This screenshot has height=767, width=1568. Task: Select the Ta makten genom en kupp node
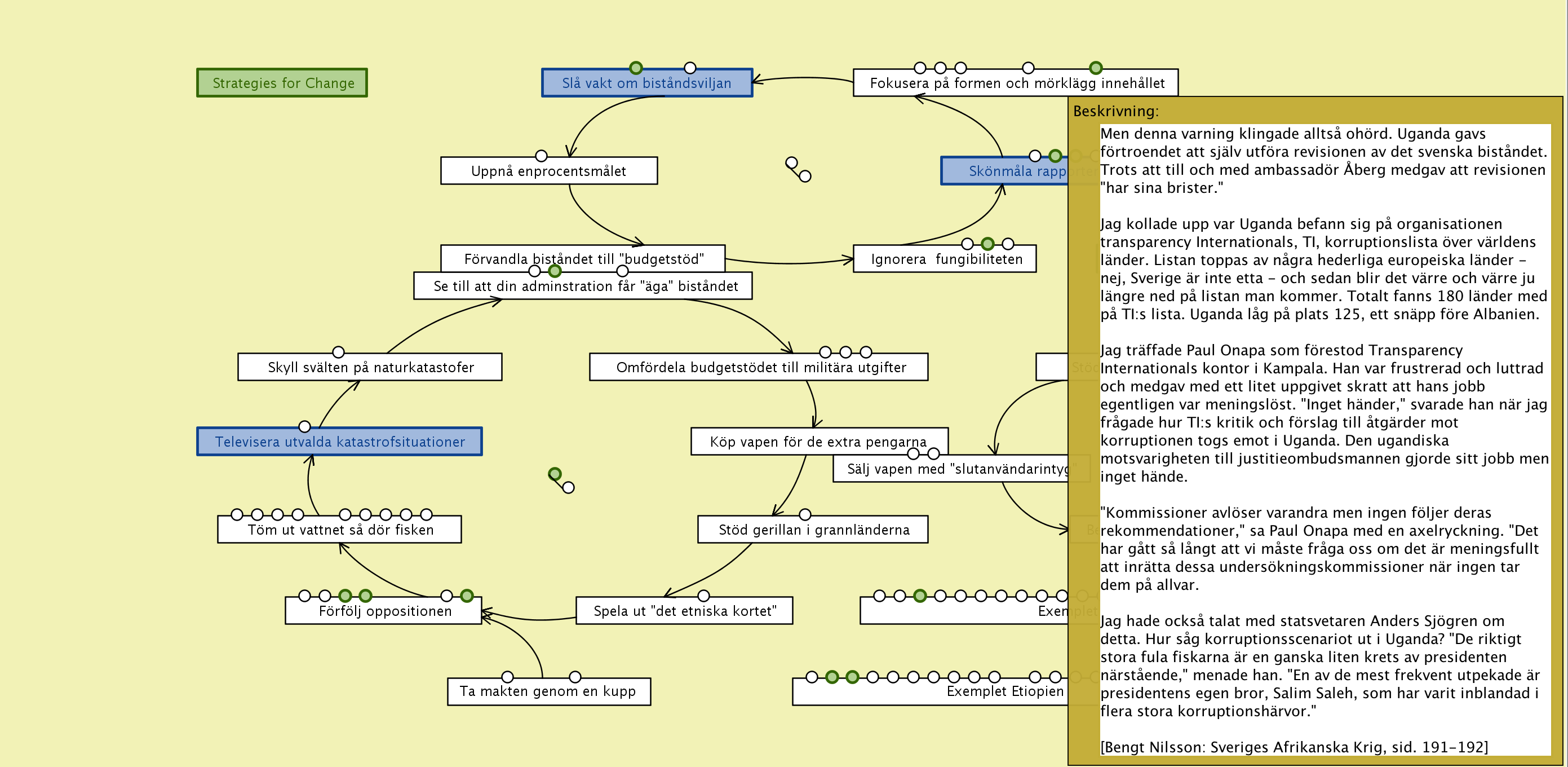point(548,691)
